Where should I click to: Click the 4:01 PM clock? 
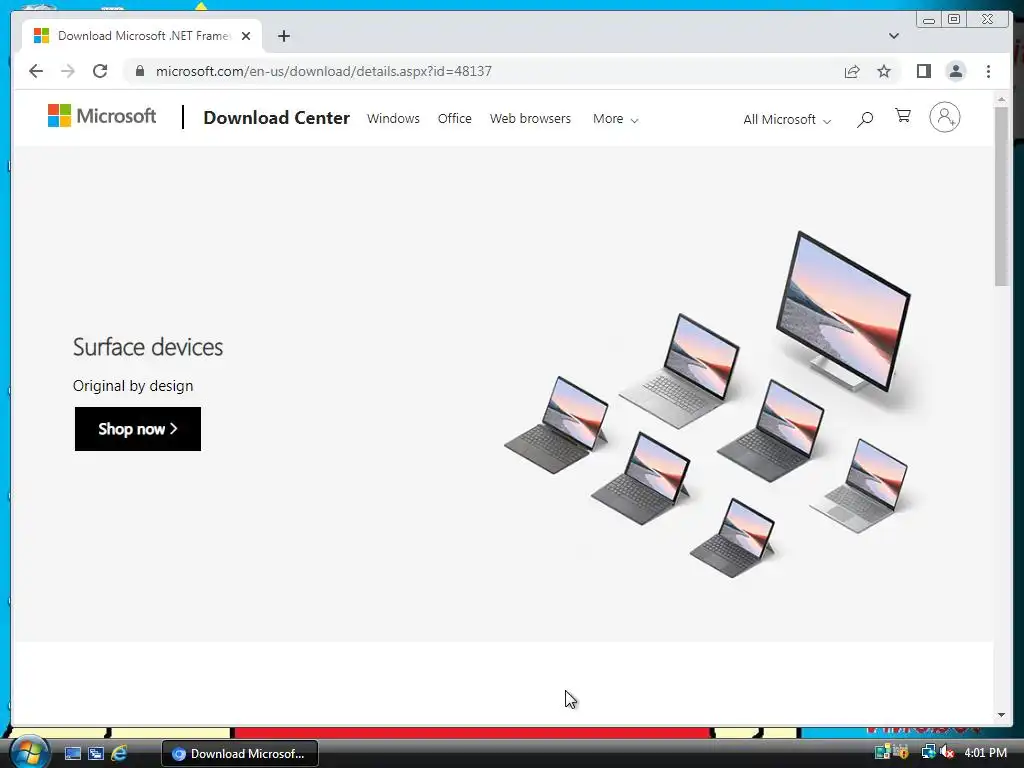[x=985, y=753]
